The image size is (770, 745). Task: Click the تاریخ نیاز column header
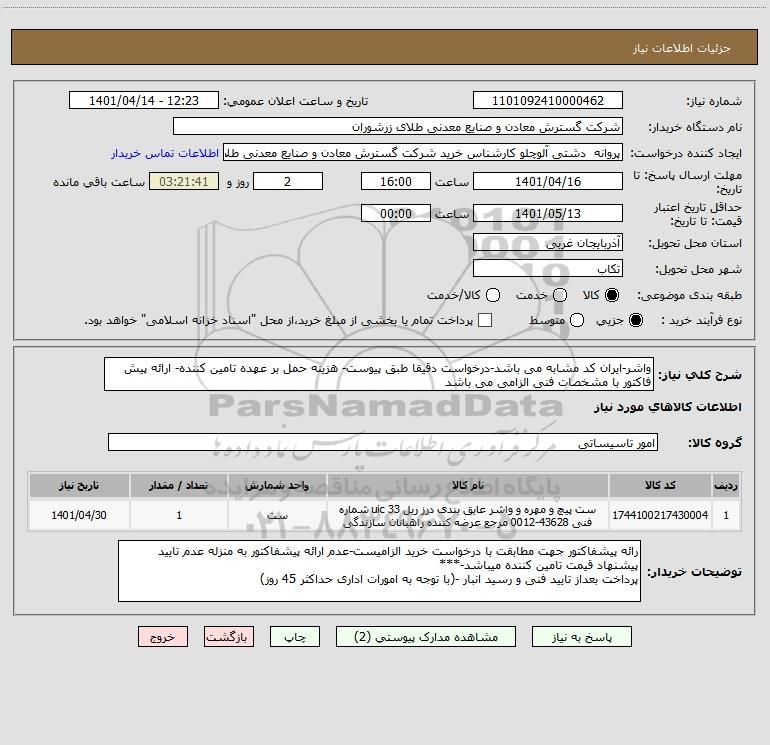pyautogui.click(x=79, y=485)
